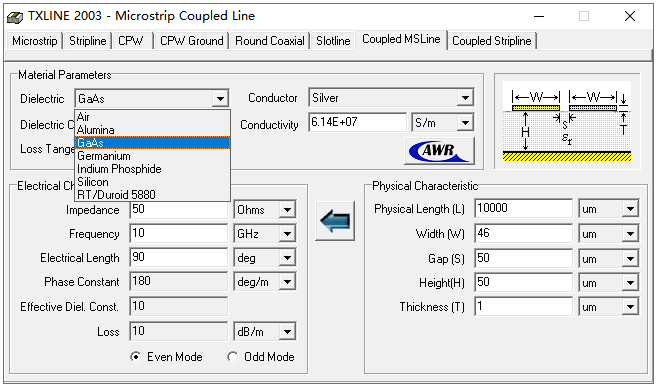Switch to the Coupled Stripline tab

coord(491,41)
